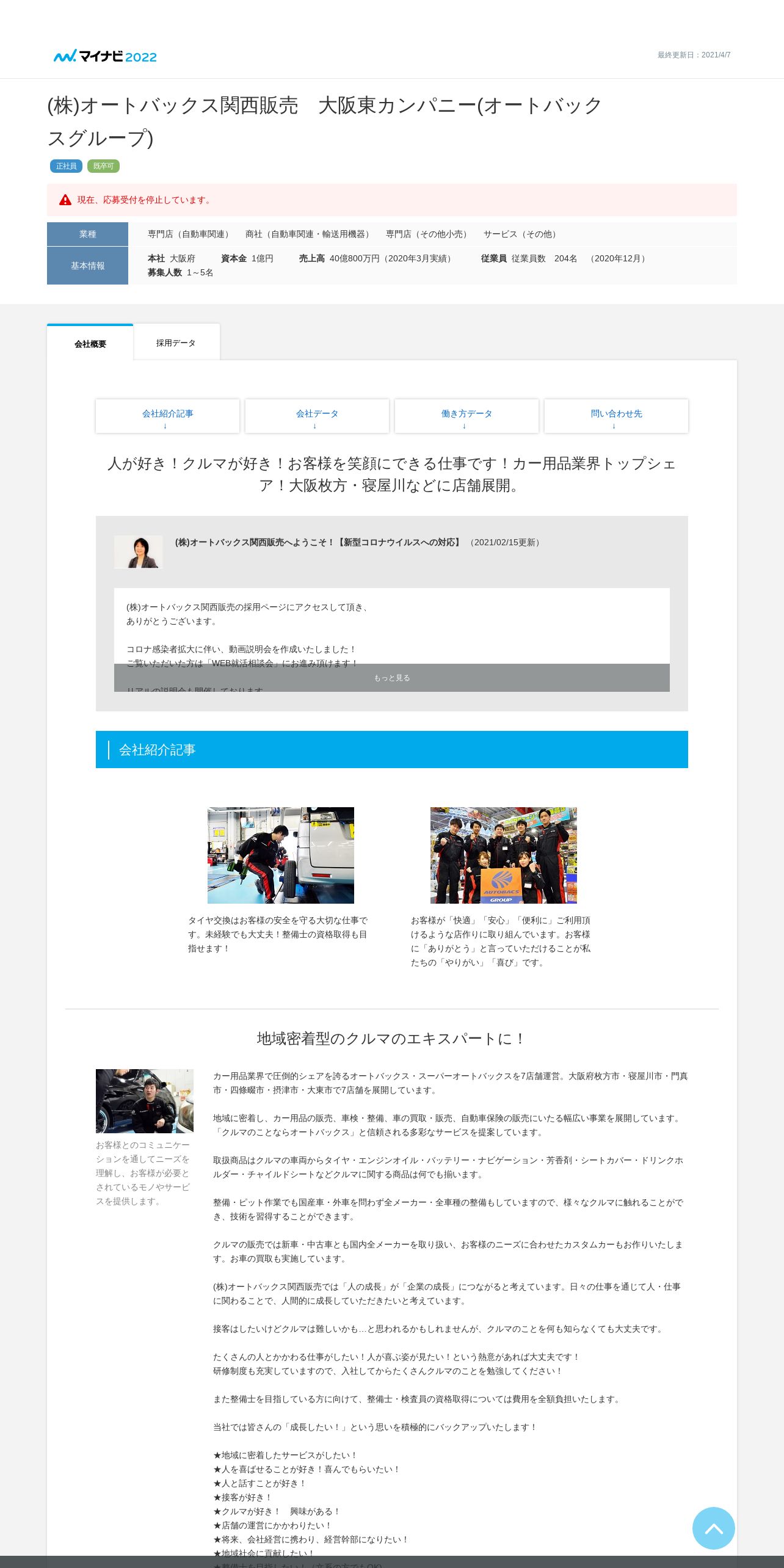Open the tire-change mechanic photo
This screenshot has height=1568, width=784.
tap(281, 855)
